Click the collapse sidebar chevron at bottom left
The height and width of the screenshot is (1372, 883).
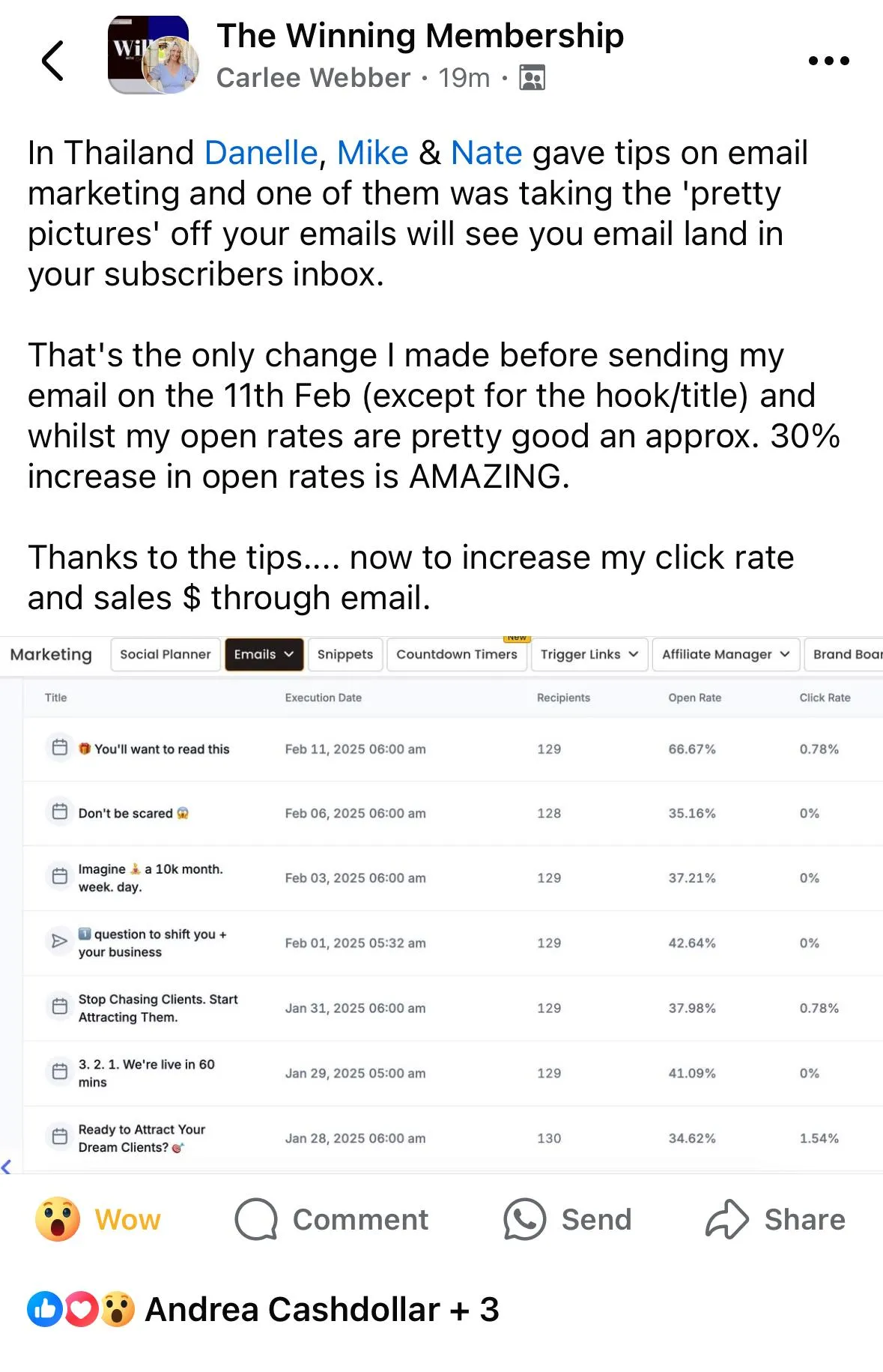click(x=7, y=1166)
